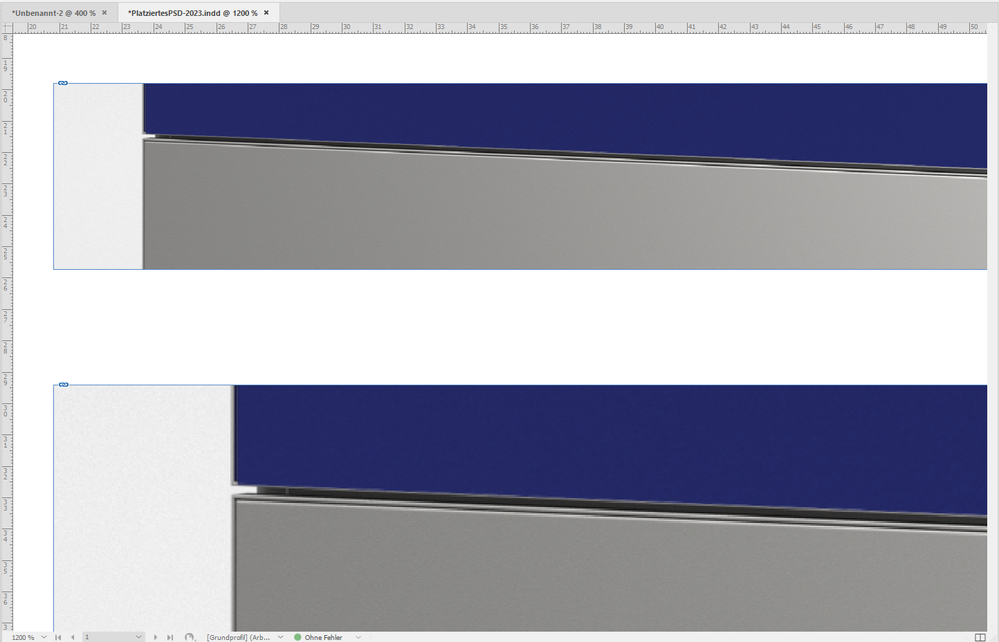Viewport: 999px width, 642px height.
Task: Click the horizontal ruler above the document
Action: point(500,27)
